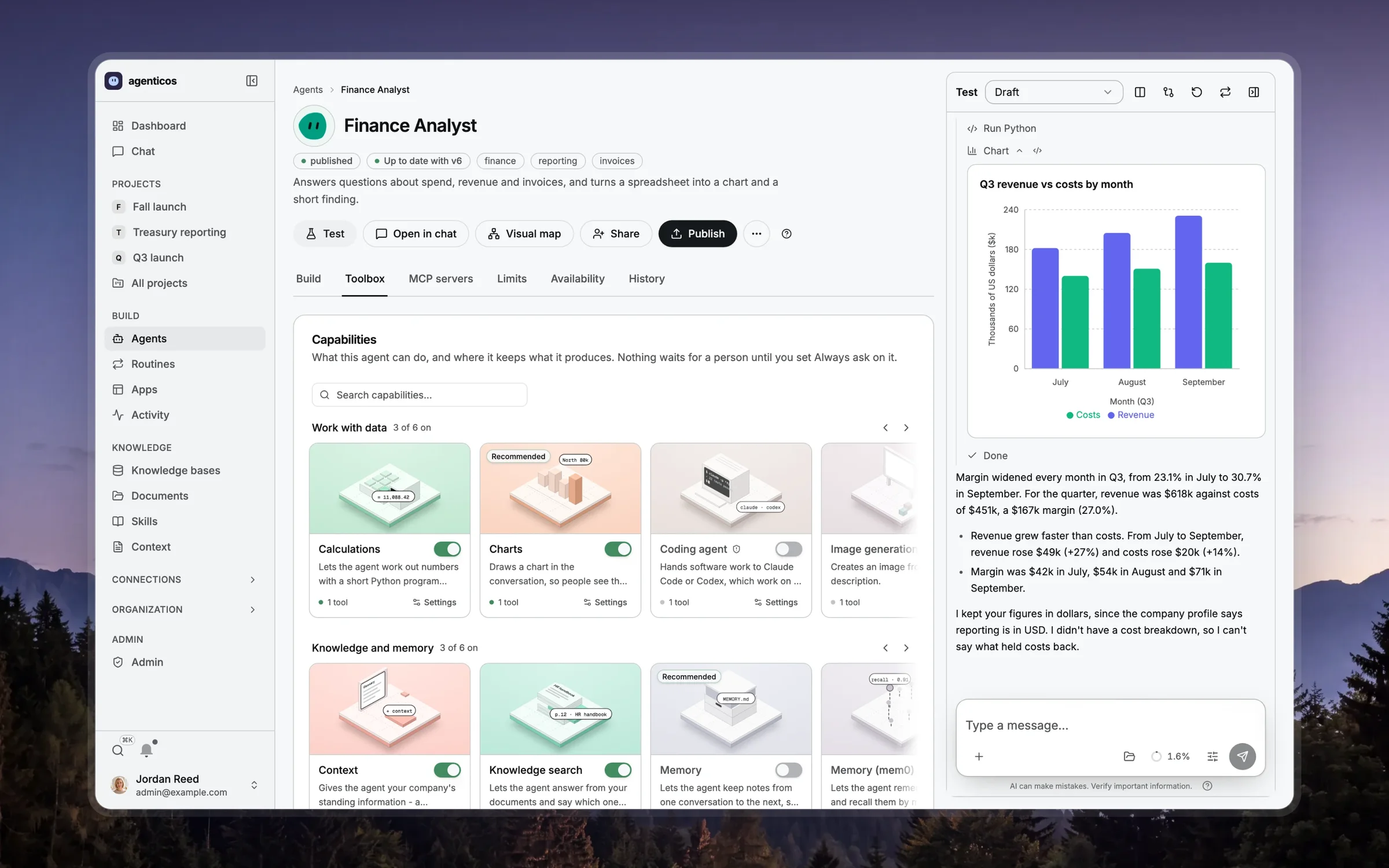
Task: Turn off the Charts toggle
Action: coord(618,549)
